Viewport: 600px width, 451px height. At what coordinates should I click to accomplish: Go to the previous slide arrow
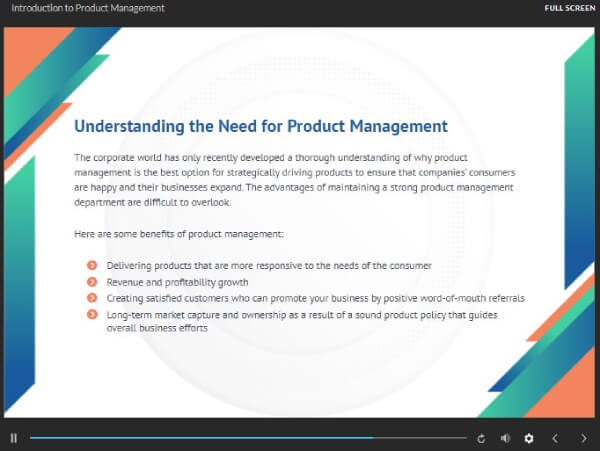click(x=556, y=438)
